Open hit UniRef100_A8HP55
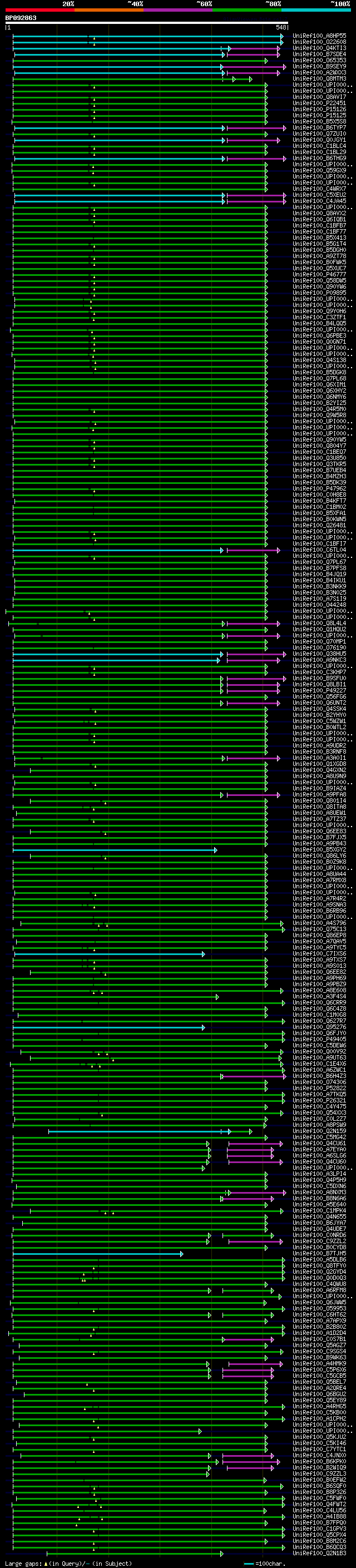Screen dimensions: 356x1568 [x=319, y=36]
